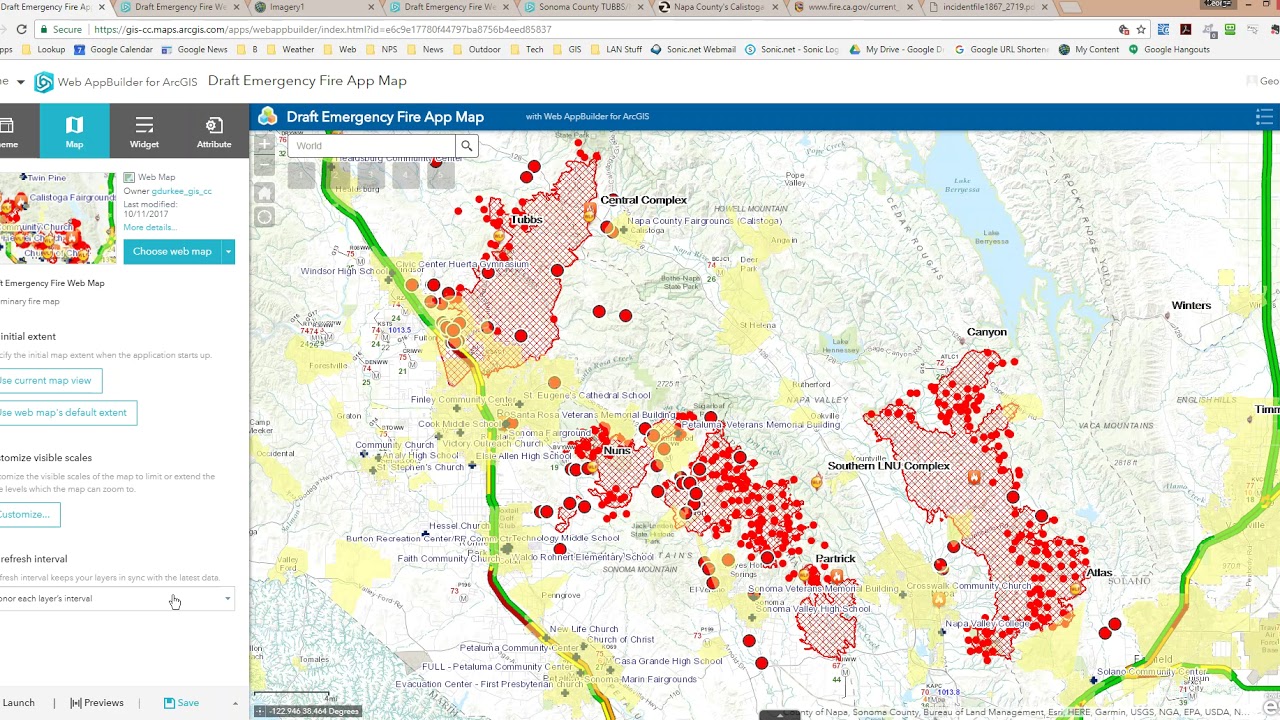Open the My Content bookmark
This screenshot has height=720, width=1280.
tap(1089, 49)
